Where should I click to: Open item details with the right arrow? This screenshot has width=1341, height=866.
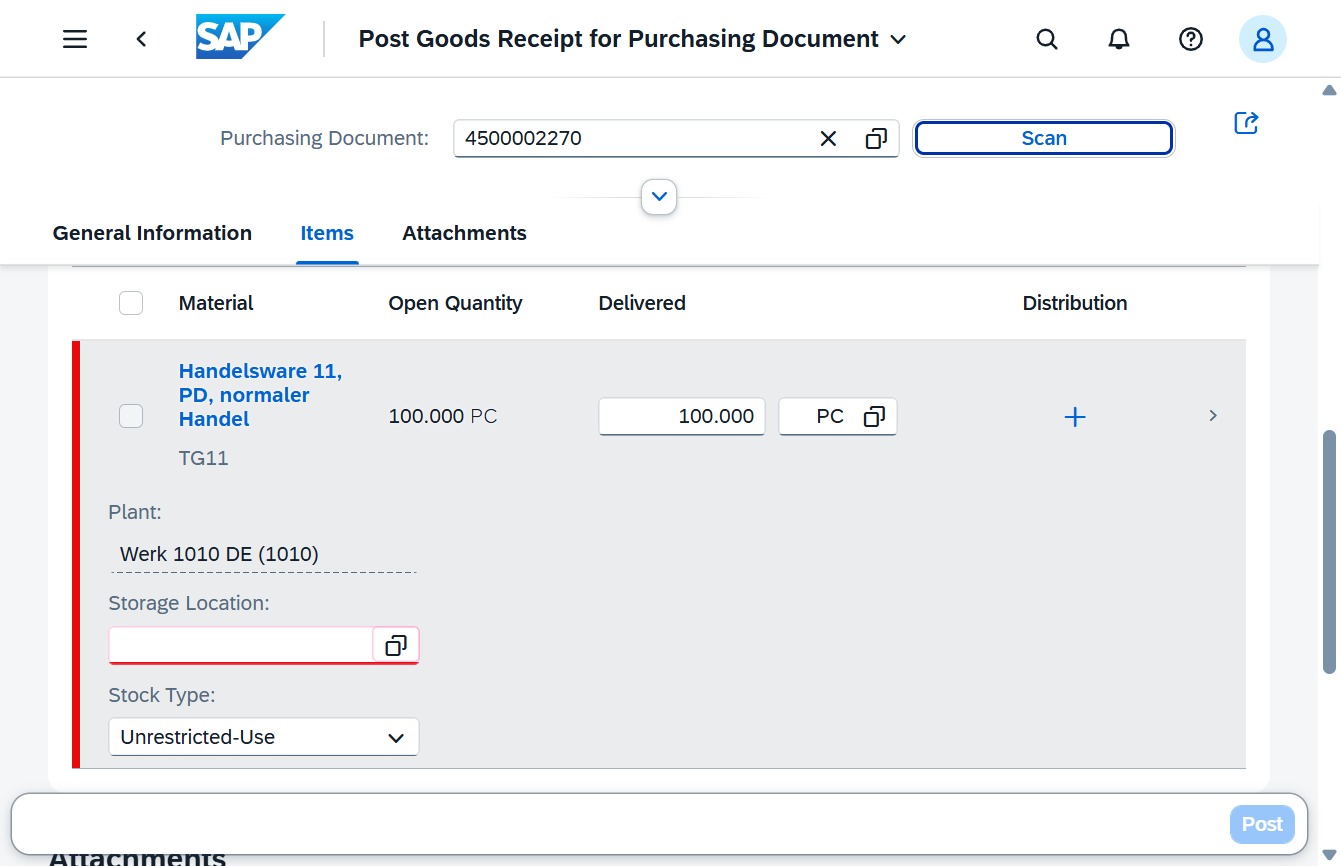click(x=1213, y=416)
